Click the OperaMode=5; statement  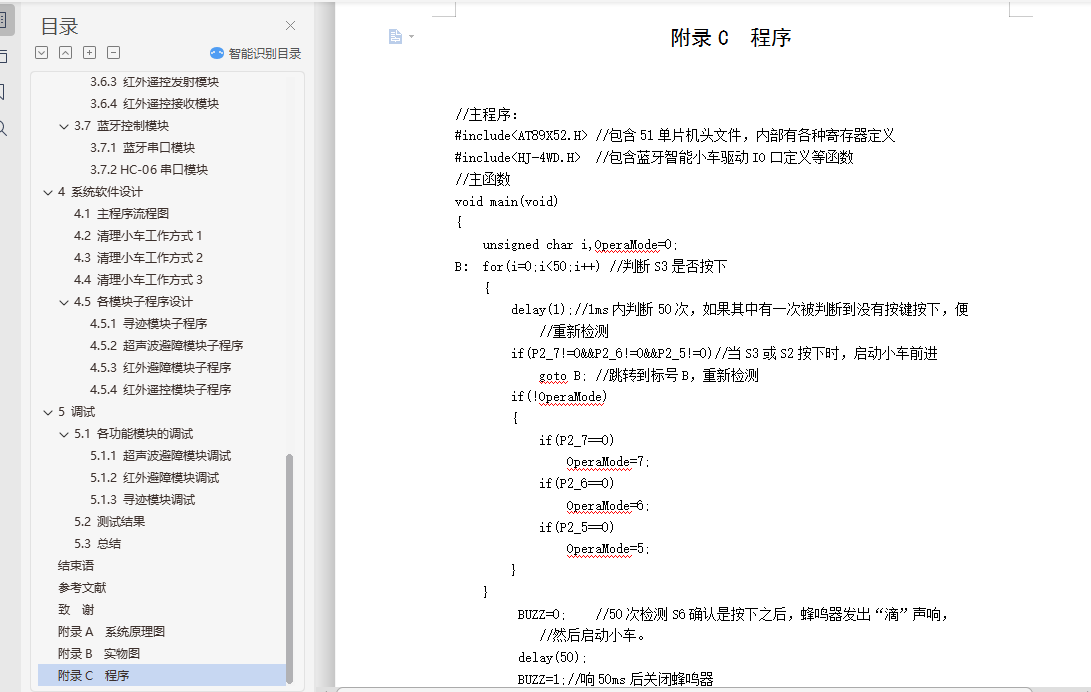pos(607,549)
